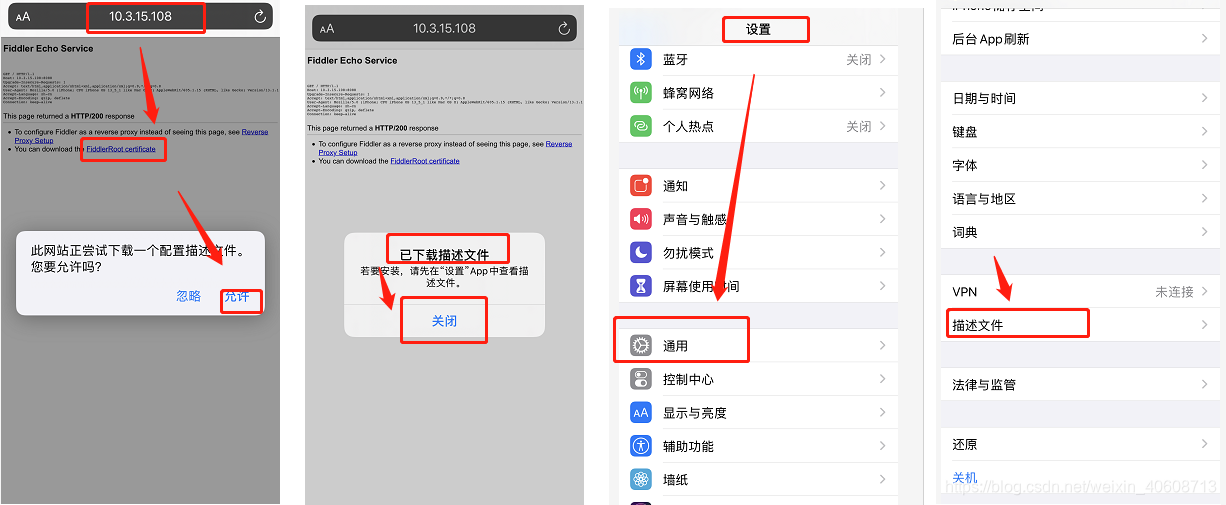Tap the 个人热点 hotspot icon
The image size is (1226, 505).
tap(641, 126)
